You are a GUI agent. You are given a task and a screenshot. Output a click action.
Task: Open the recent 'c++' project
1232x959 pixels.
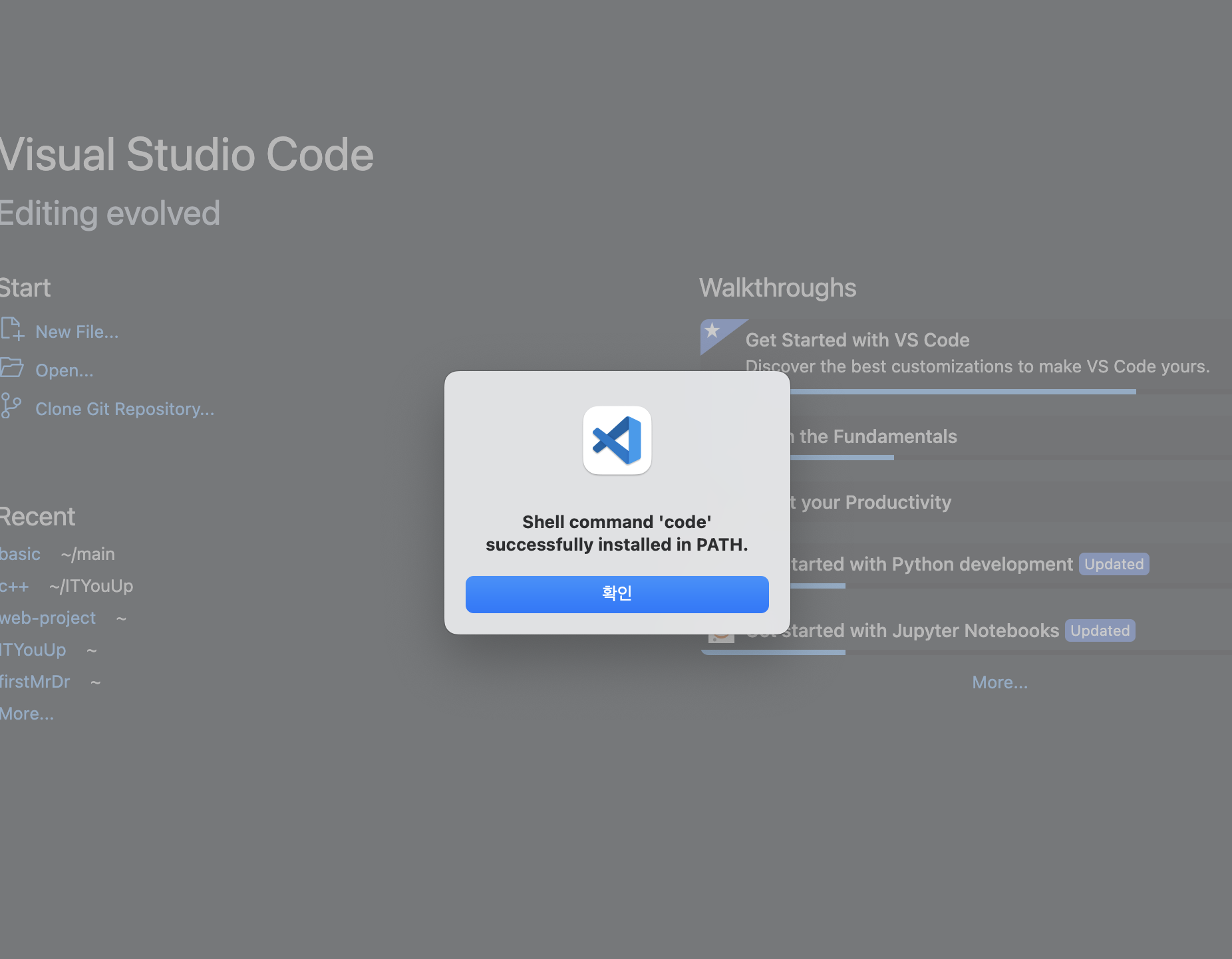pyautogui.click(x=14, y=586)
